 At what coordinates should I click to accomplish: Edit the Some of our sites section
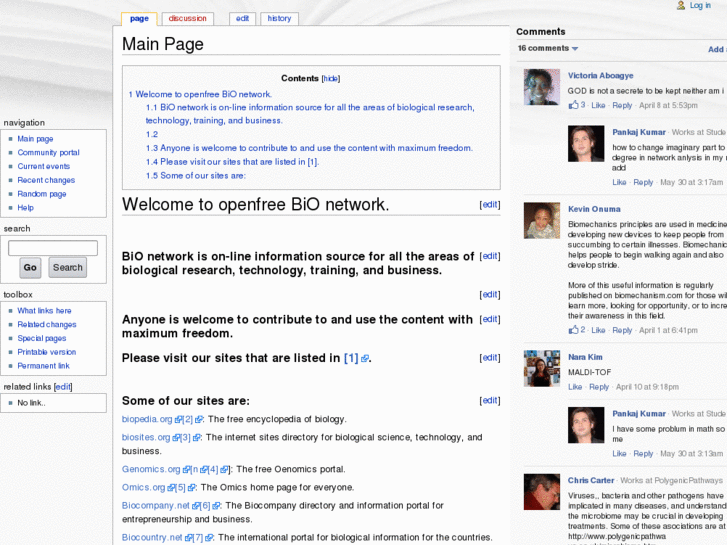click(490, 401)
